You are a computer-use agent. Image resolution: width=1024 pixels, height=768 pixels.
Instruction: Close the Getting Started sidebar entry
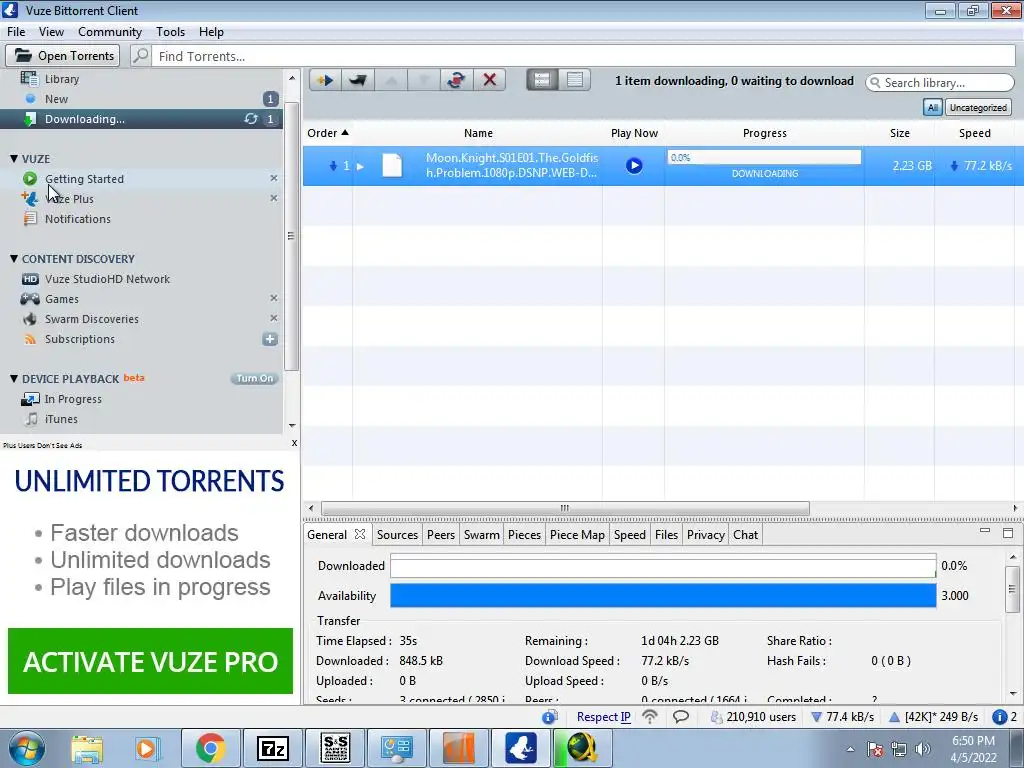[x=274, y=178]
